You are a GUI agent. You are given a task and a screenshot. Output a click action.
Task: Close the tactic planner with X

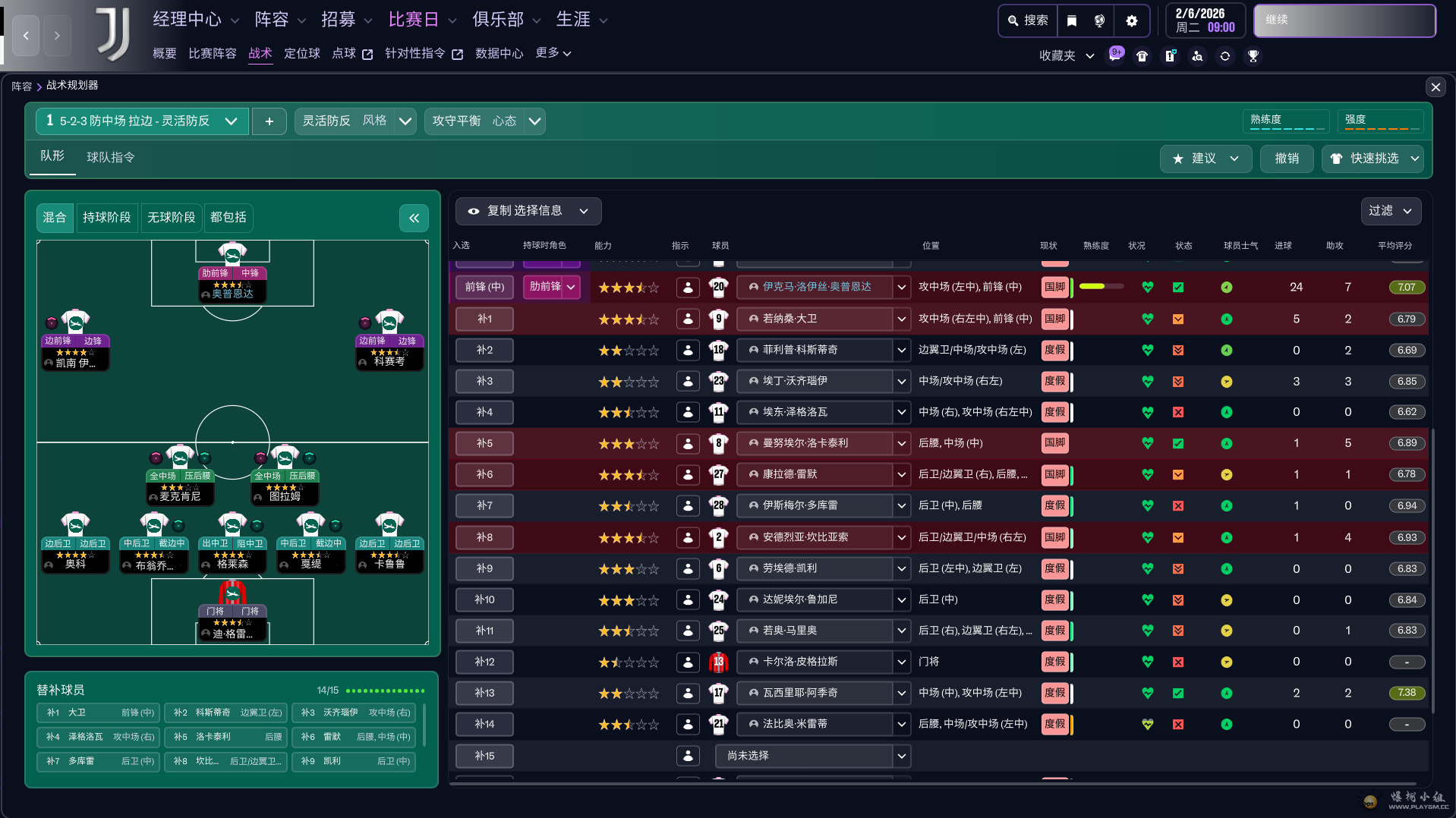click(1435, 87)
